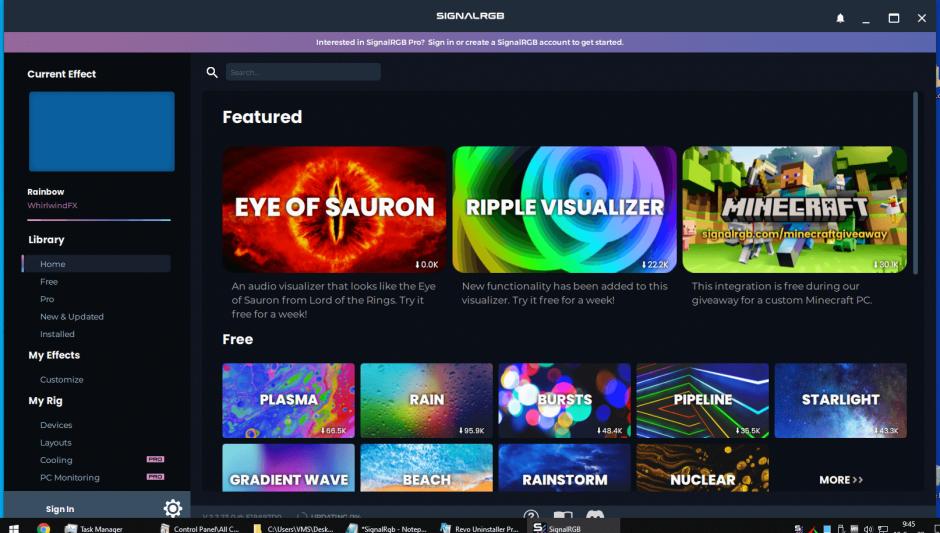The width and height of the screenshot is (940, 533).
Task: Select the Gradient Wave effect
Action: click(x=288, y=468)
